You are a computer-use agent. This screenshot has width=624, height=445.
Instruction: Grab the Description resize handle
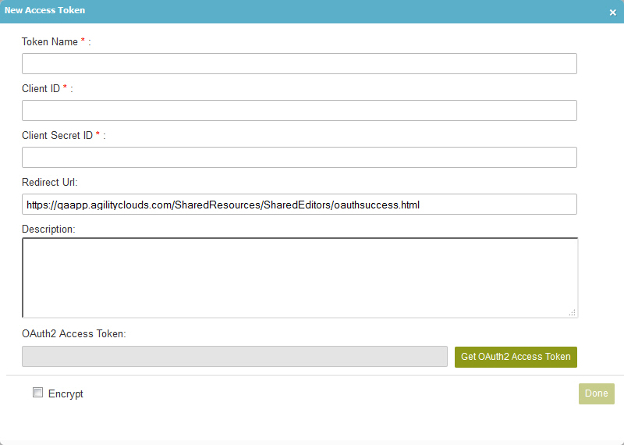click(572, 312)
